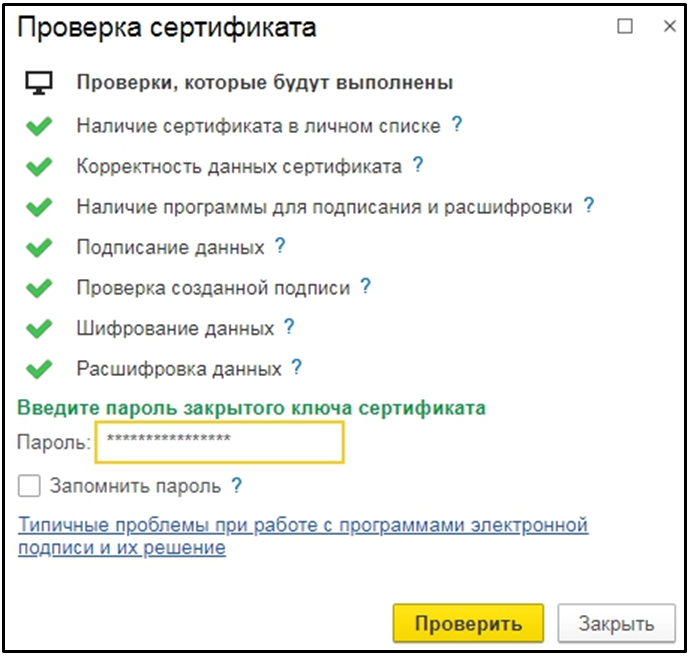Image resolution: width=688 pixels, height=656 pixels.
Task: Click help icon beside 'Запомнить пароль'
Action: (237, 487)
